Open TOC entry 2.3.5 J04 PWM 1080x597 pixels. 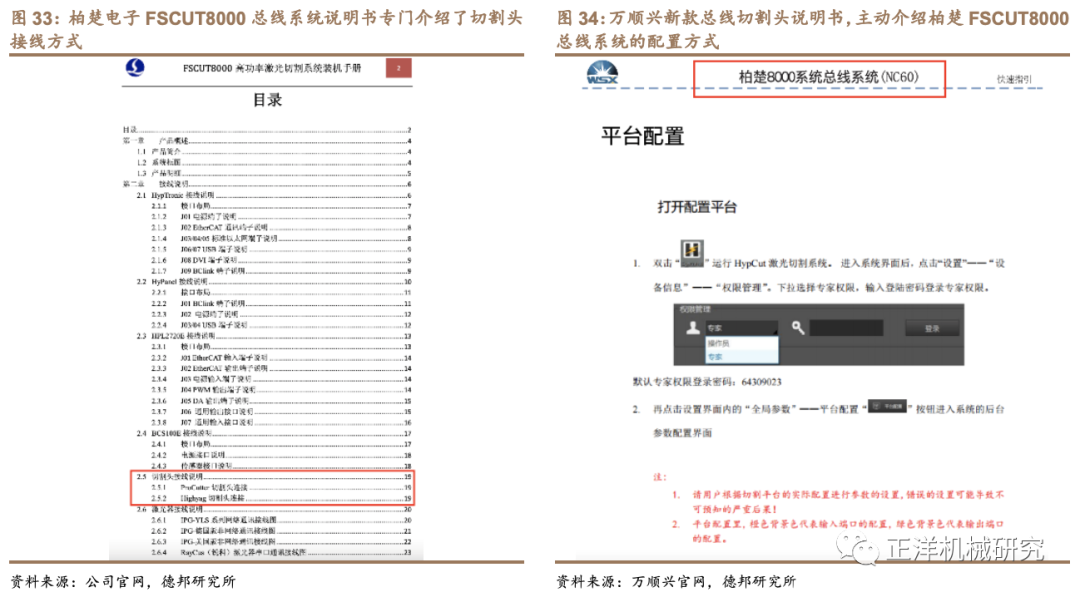coord(281,390)
